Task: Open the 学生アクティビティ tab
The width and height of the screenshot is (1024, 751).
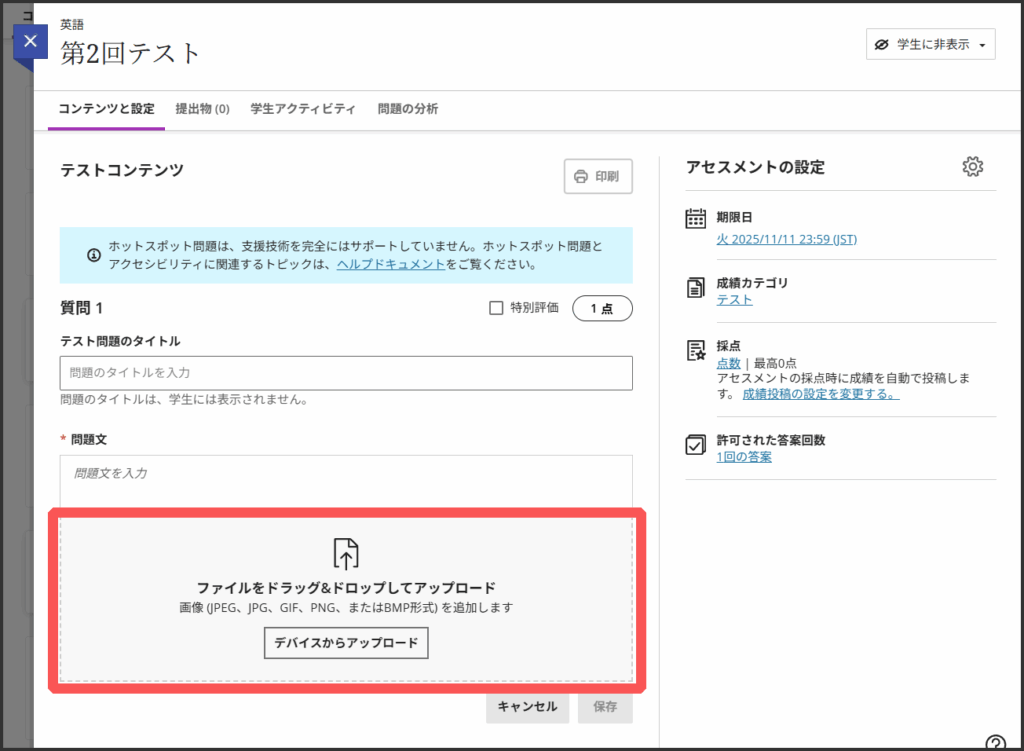Action: click(x=303, y=109)
